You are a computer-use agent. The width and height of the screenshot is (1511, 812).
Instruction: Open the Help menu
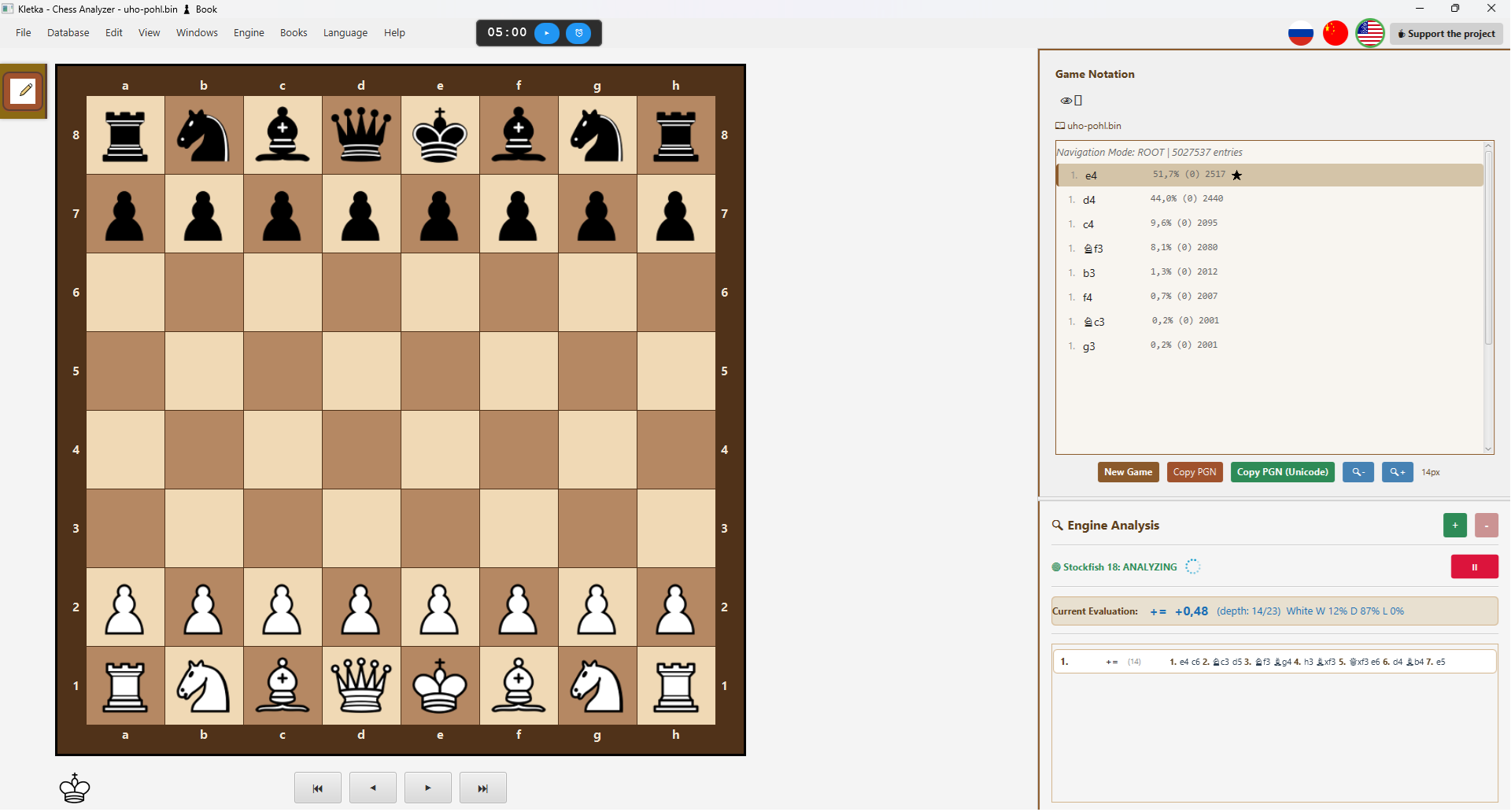coord(394,33)
